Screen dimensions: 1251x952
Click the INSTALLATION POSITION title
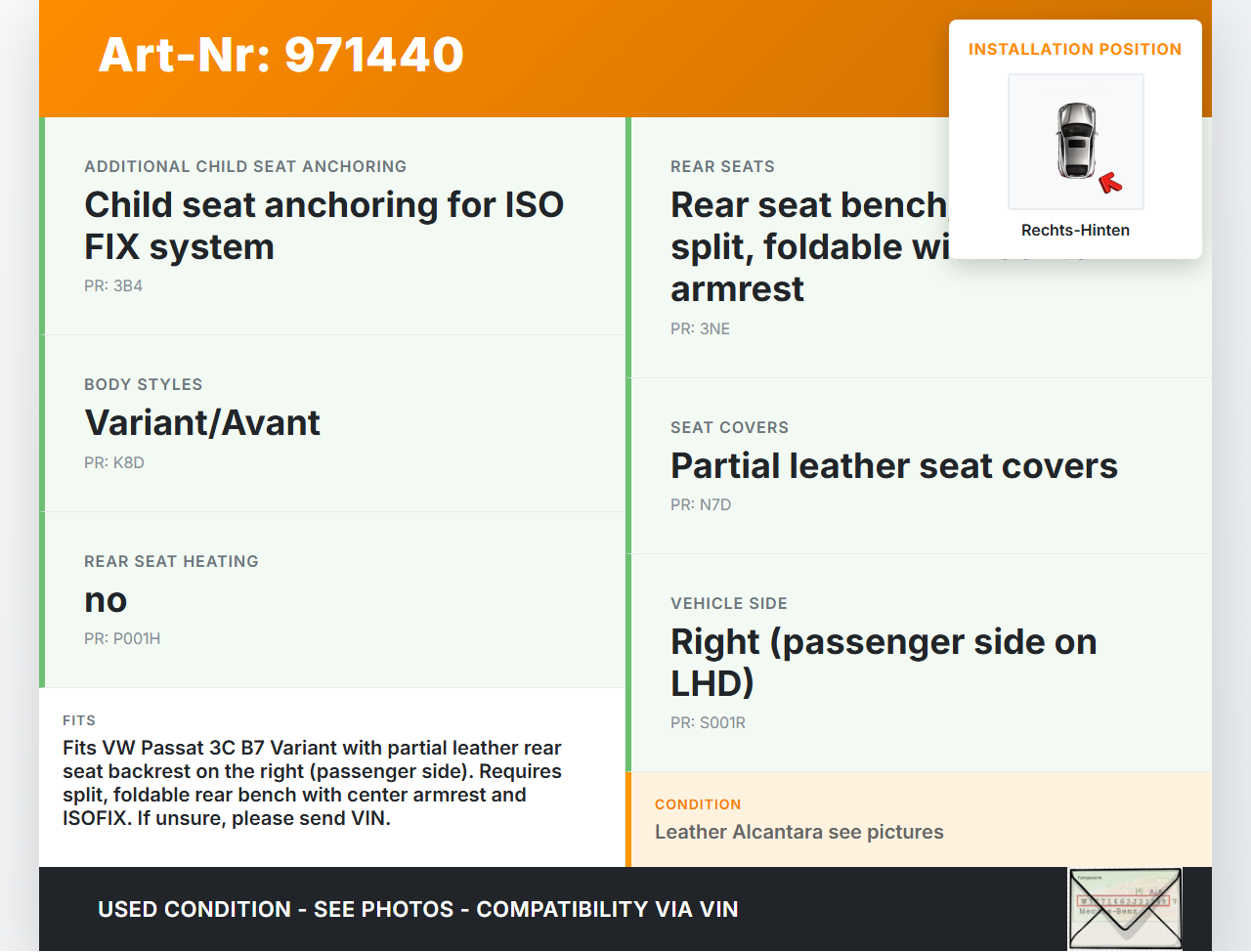pyautogui.click(x=1075, y=50)
